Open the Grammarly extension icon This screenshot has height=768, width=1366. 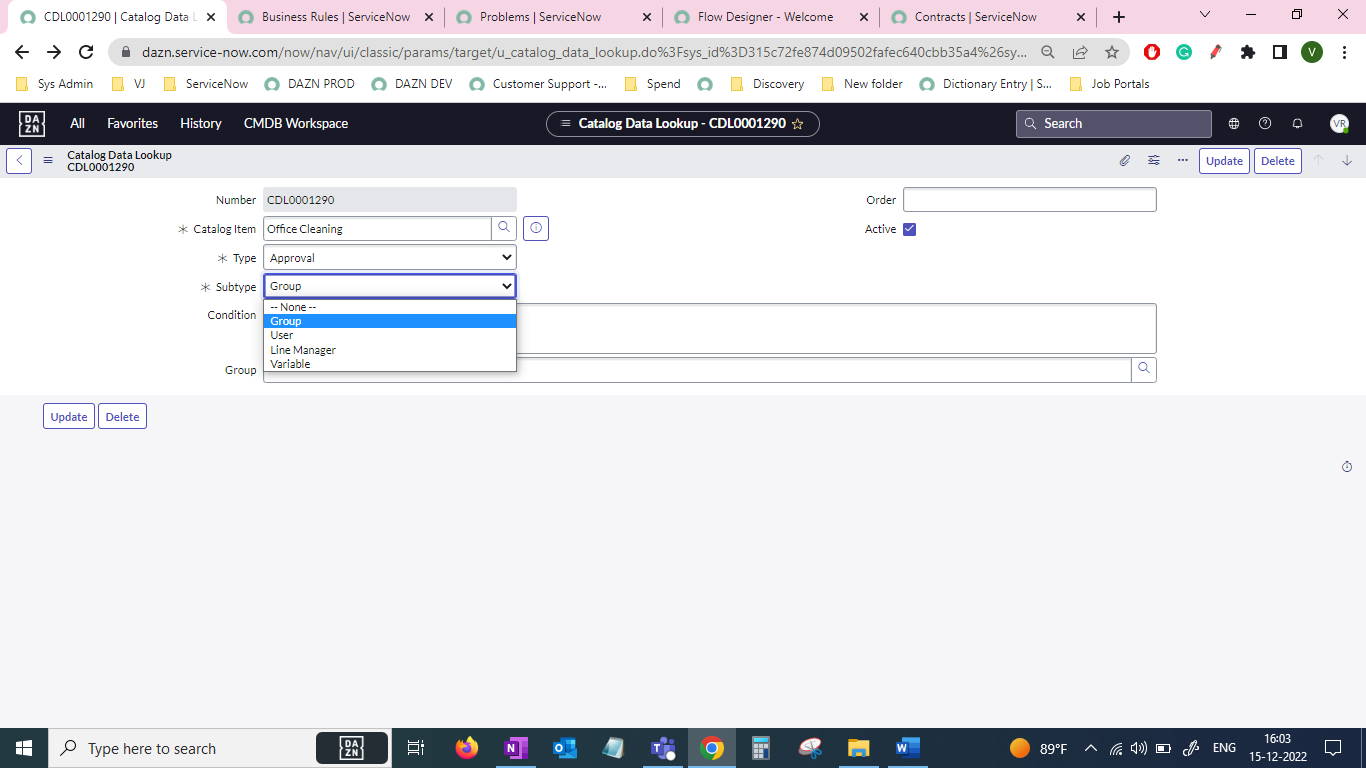[x=1184, y=52]
